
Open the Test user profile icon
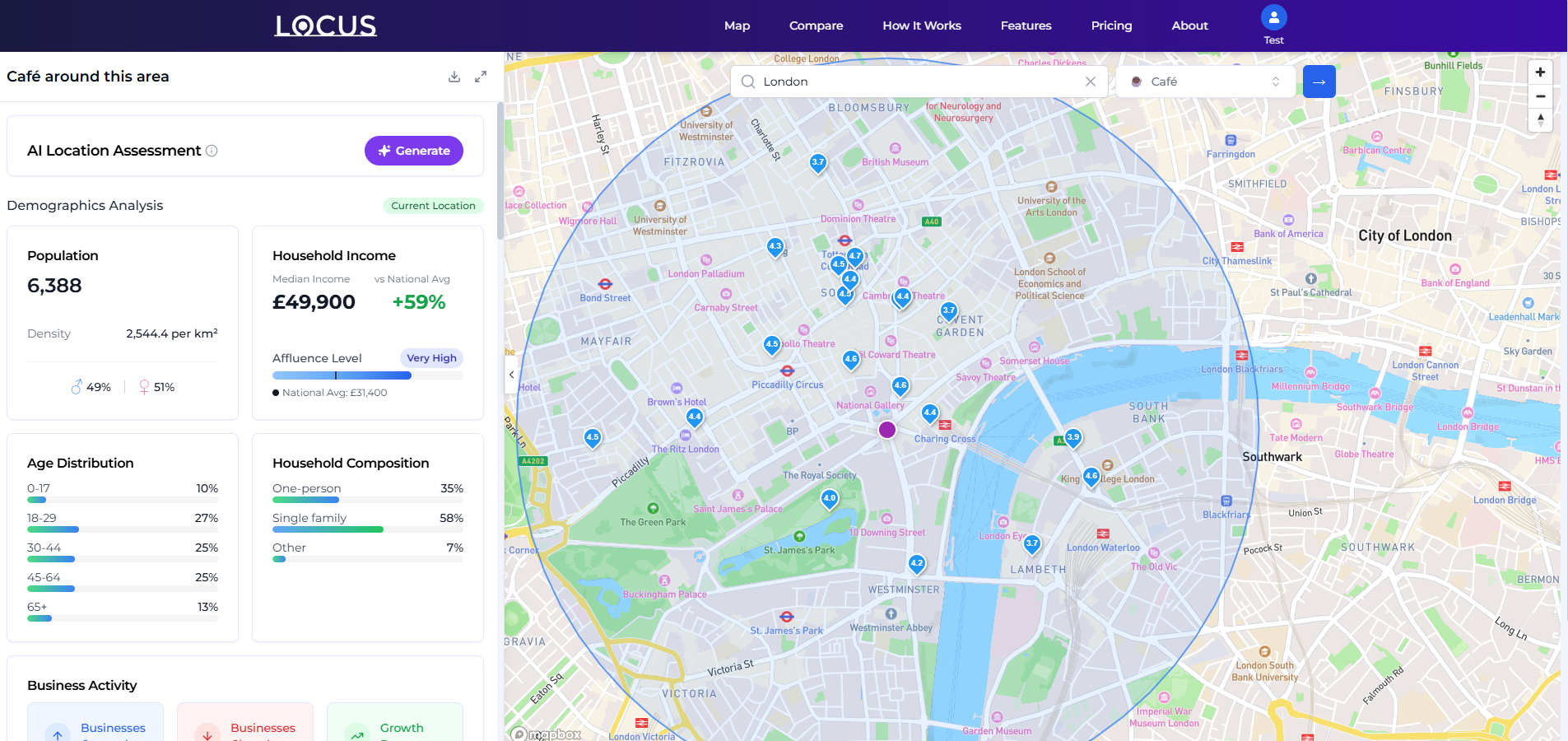[1273, 17]
